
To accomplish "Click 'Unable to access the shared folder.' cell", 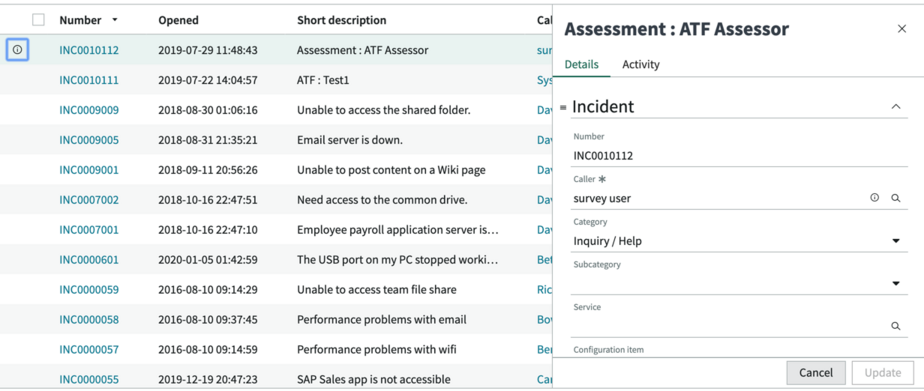I will 384,110.
